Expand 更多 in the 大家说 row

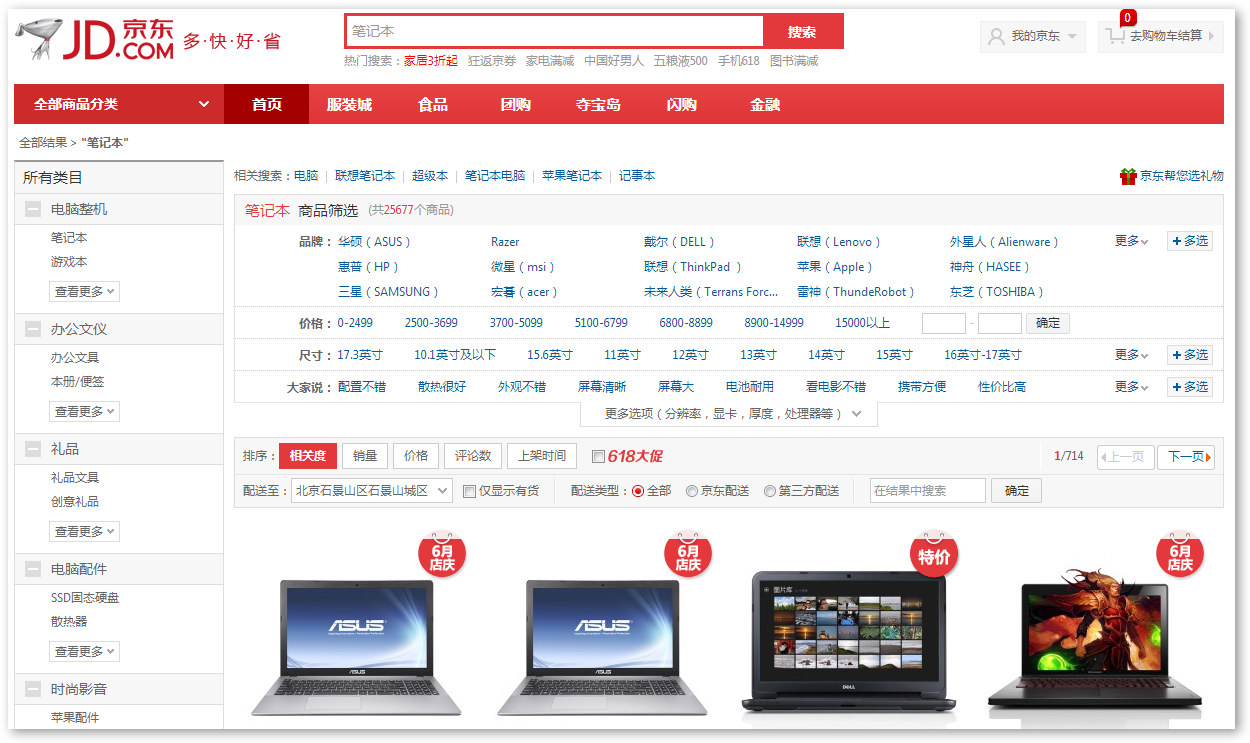click(x=1132, y=387)
